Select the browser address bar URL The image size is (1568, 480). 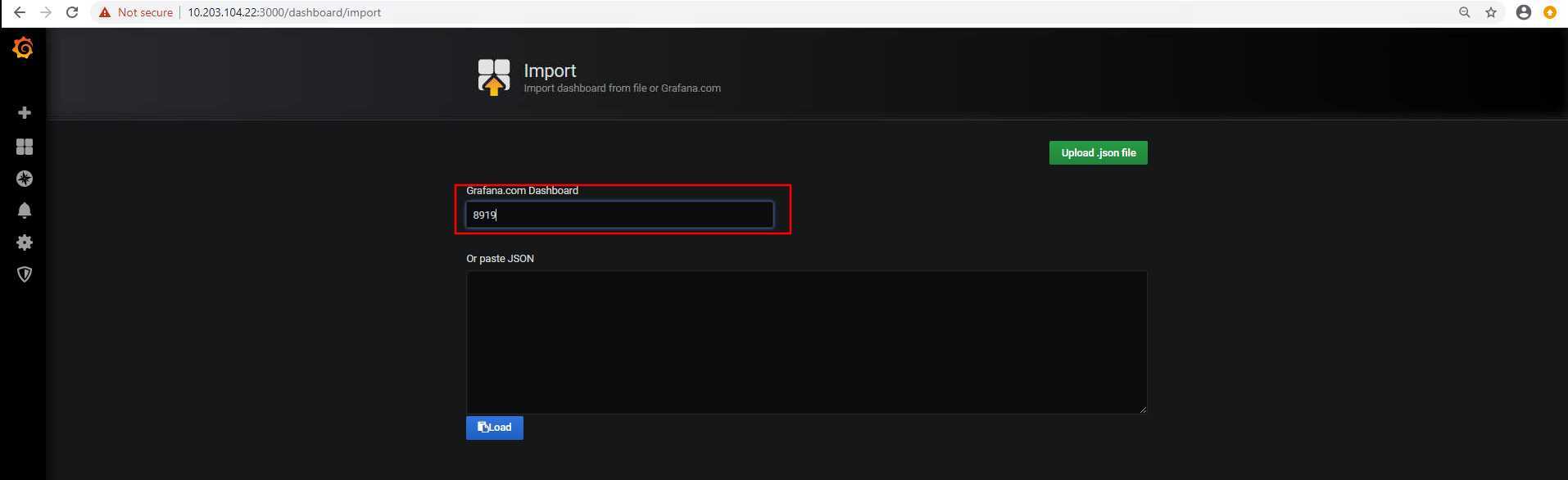point(284,12)
